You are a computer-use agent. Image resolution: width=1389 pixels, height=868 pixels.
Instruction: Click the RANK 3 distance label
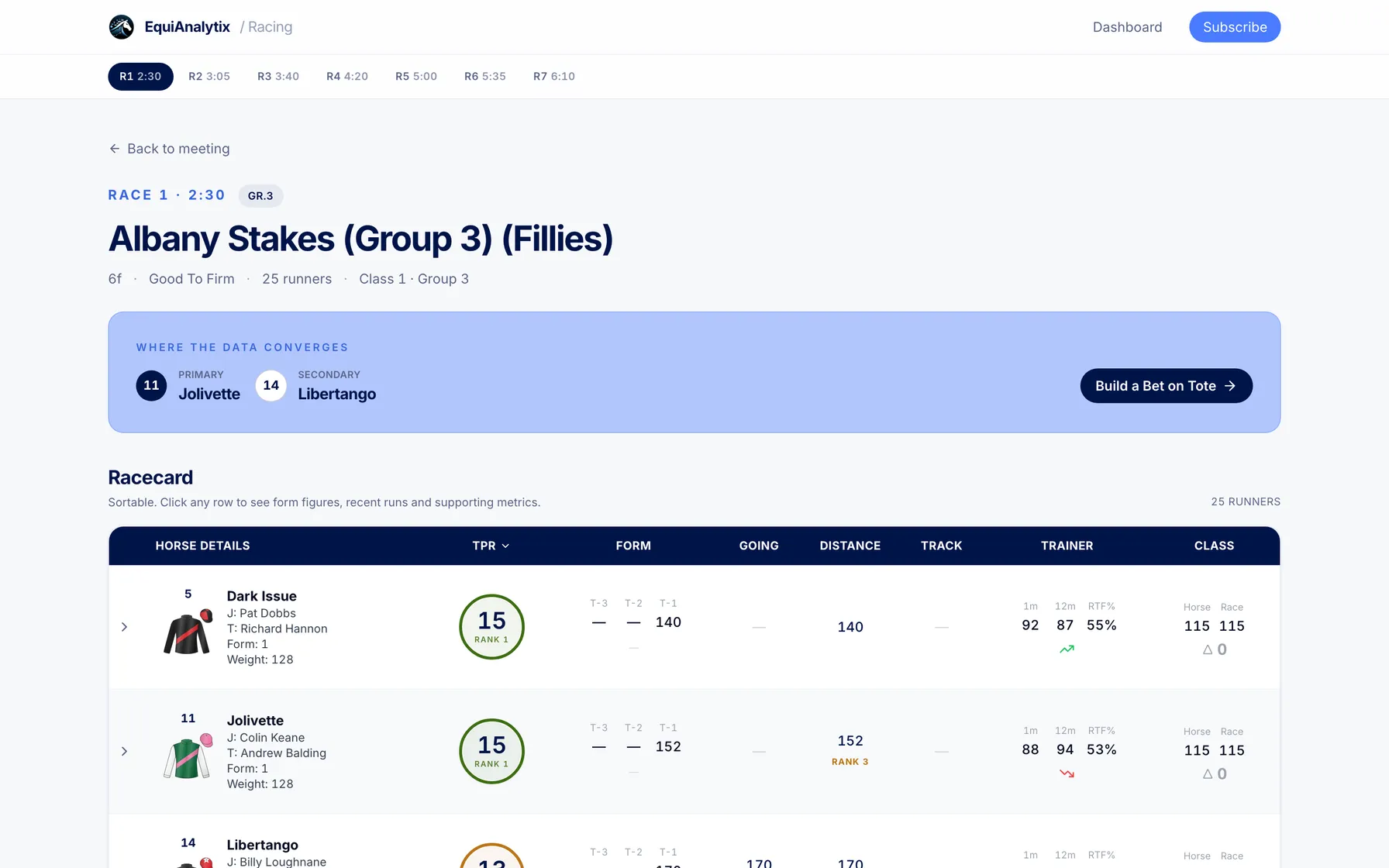point(850,762)
